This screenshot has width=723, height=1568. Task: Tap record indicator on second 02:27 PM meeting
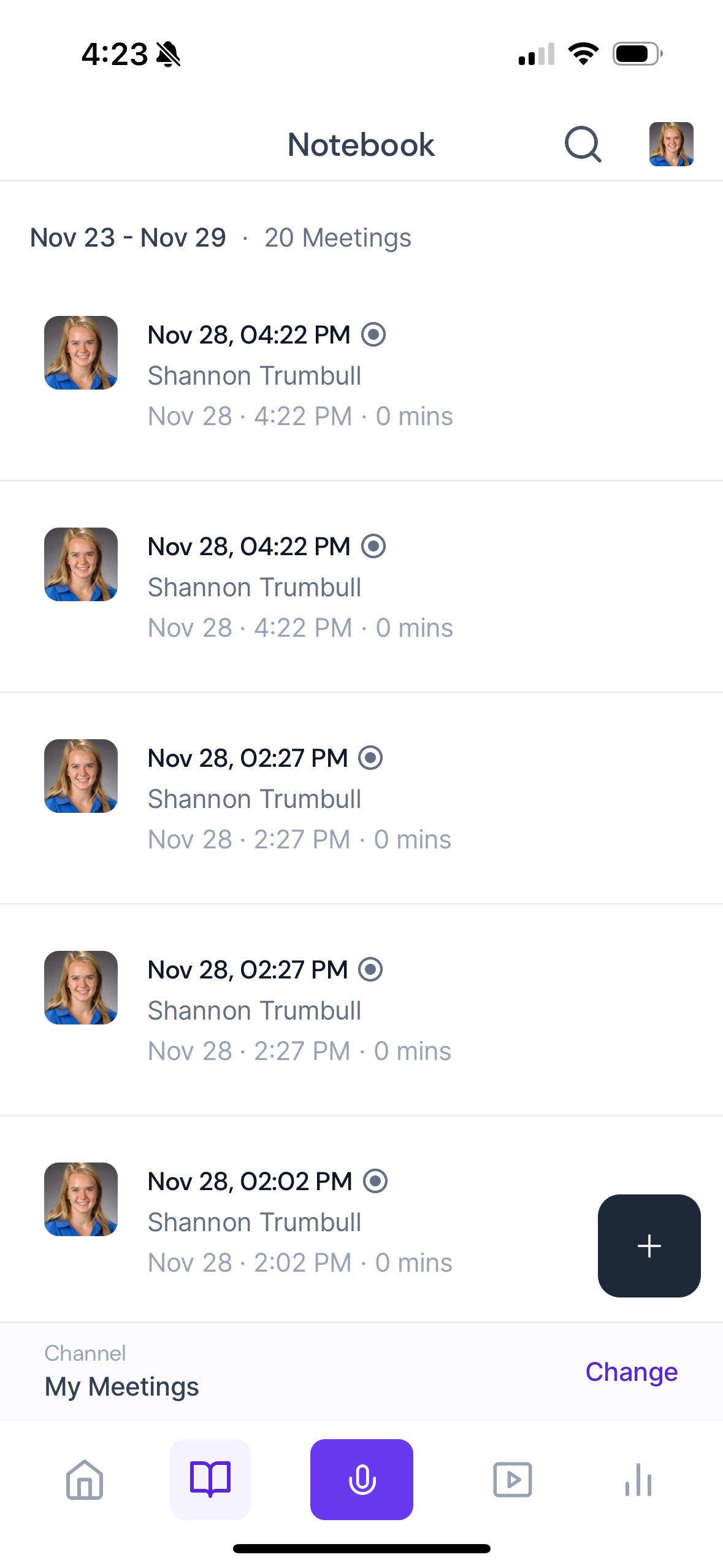click(x=370, y=970)
